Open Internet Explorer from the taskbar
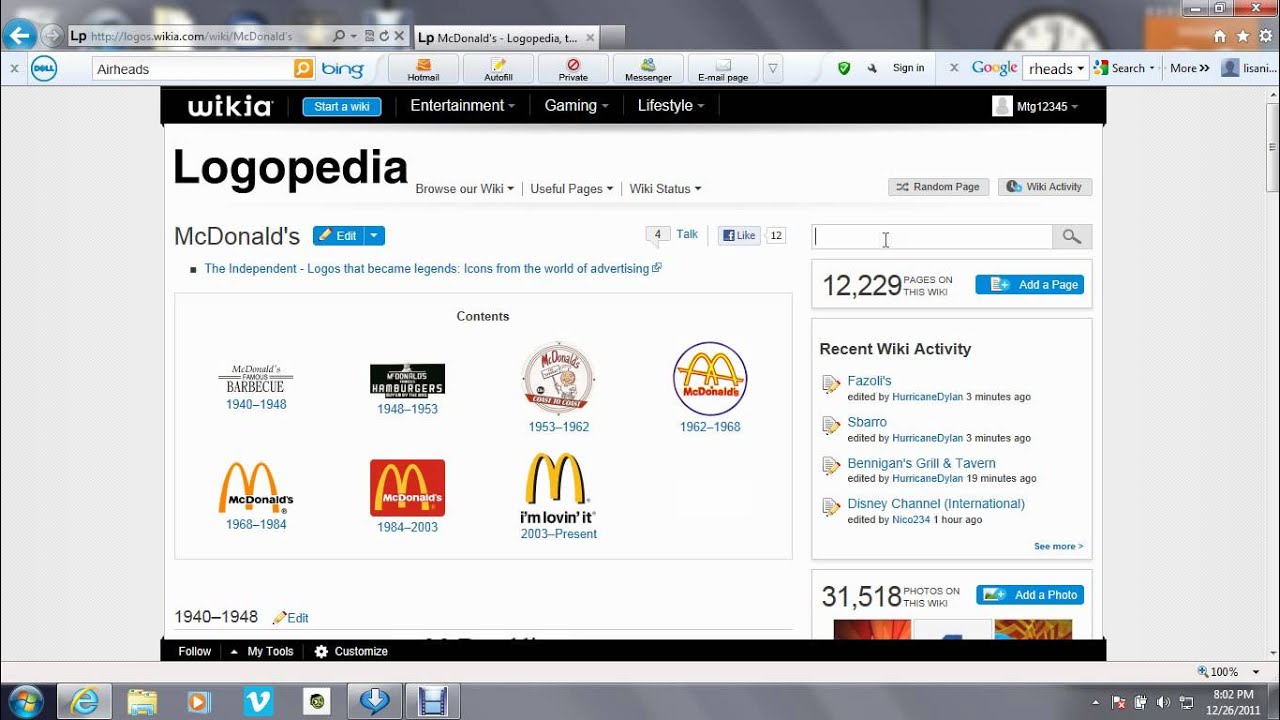Screen dimensions: 1280x720 click(x=84, y=702)
